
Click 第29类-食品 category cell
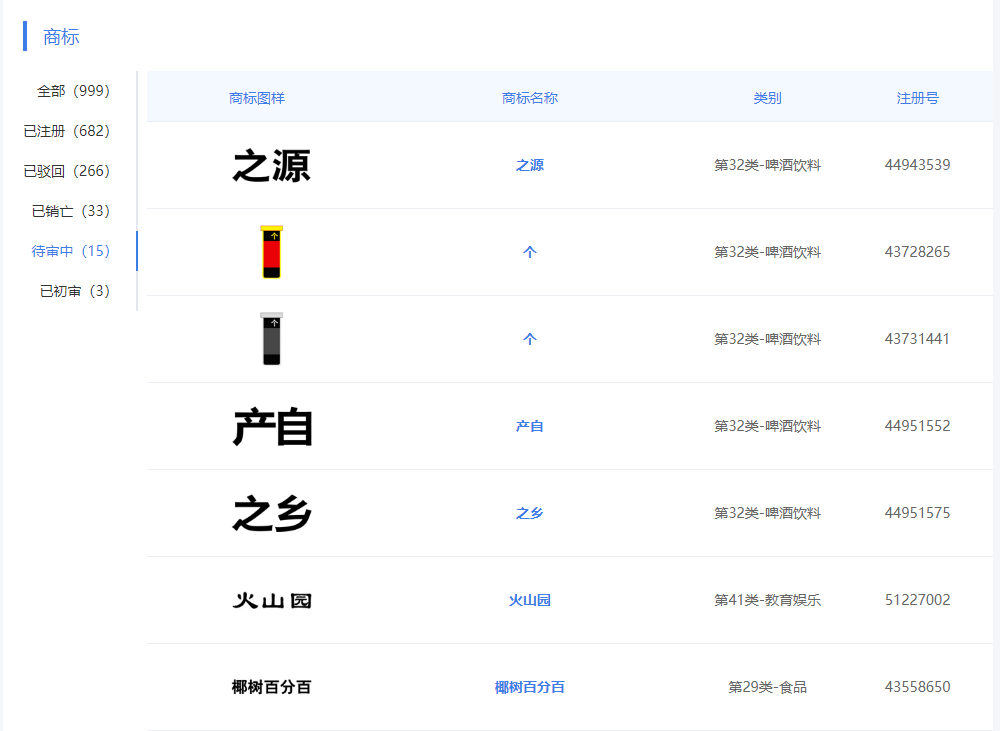[x=767, y=687]
